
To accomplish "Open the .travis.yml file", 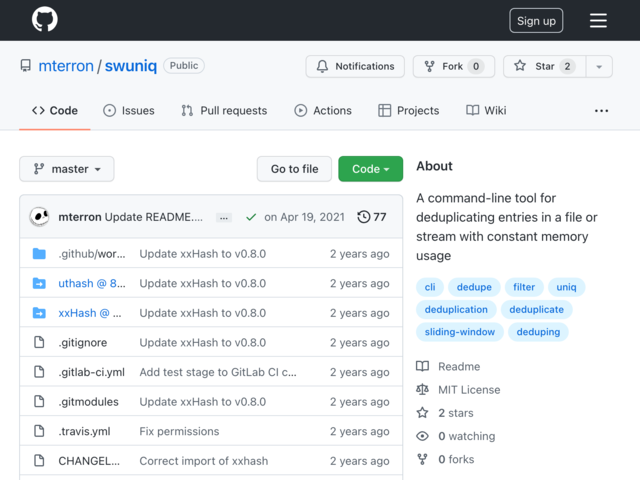I will point(84,431).
